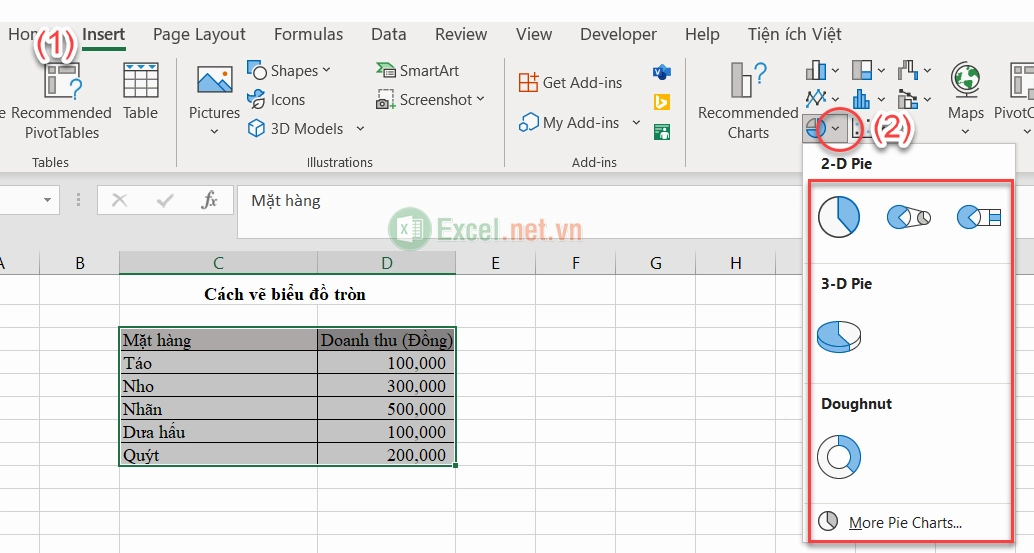The width and height of the screenshot is (1034, 553).
Task: Open the Formulas ribbon tab
Action: pos(309,34)
